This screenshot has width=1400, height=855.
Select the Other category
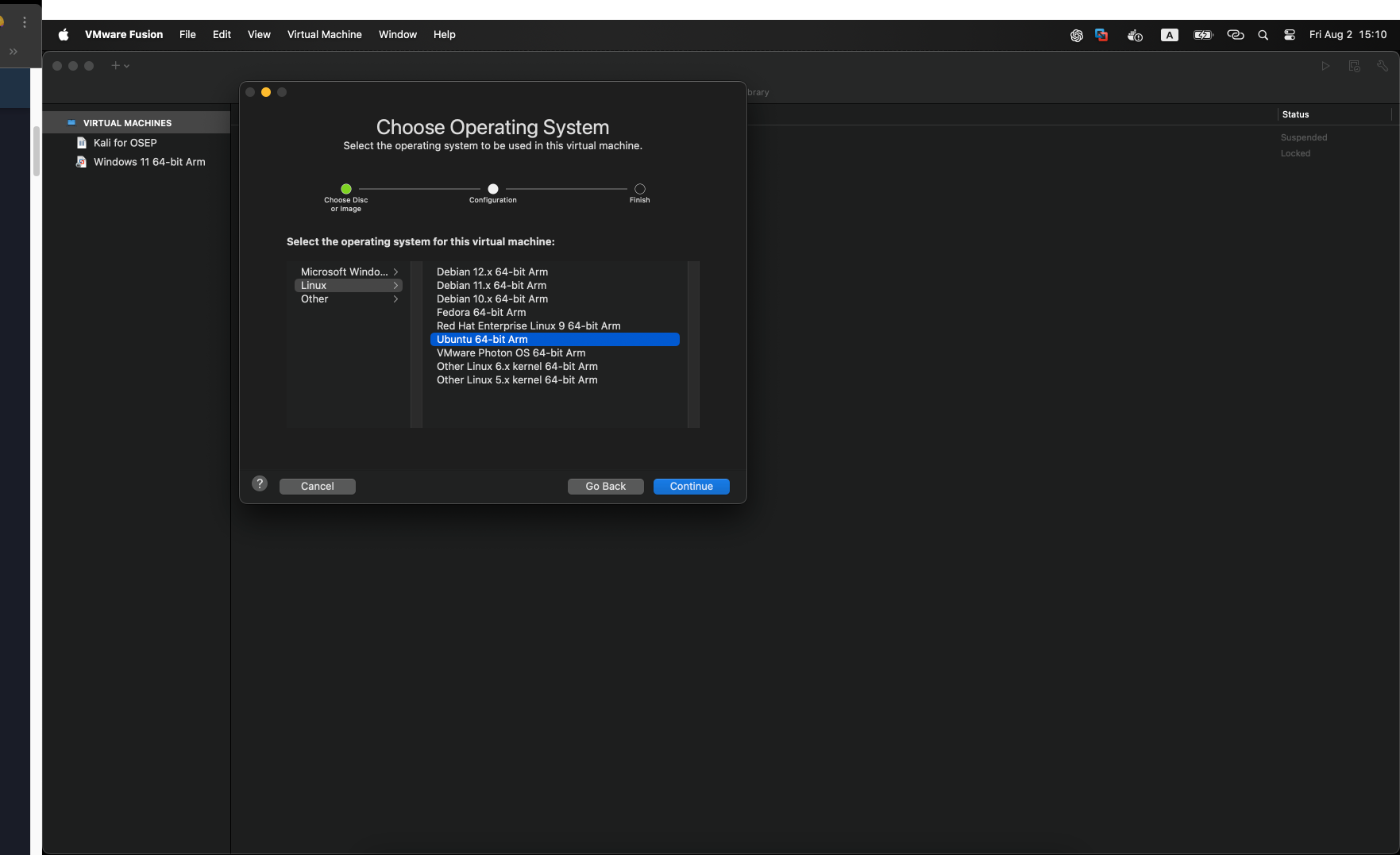349,298
